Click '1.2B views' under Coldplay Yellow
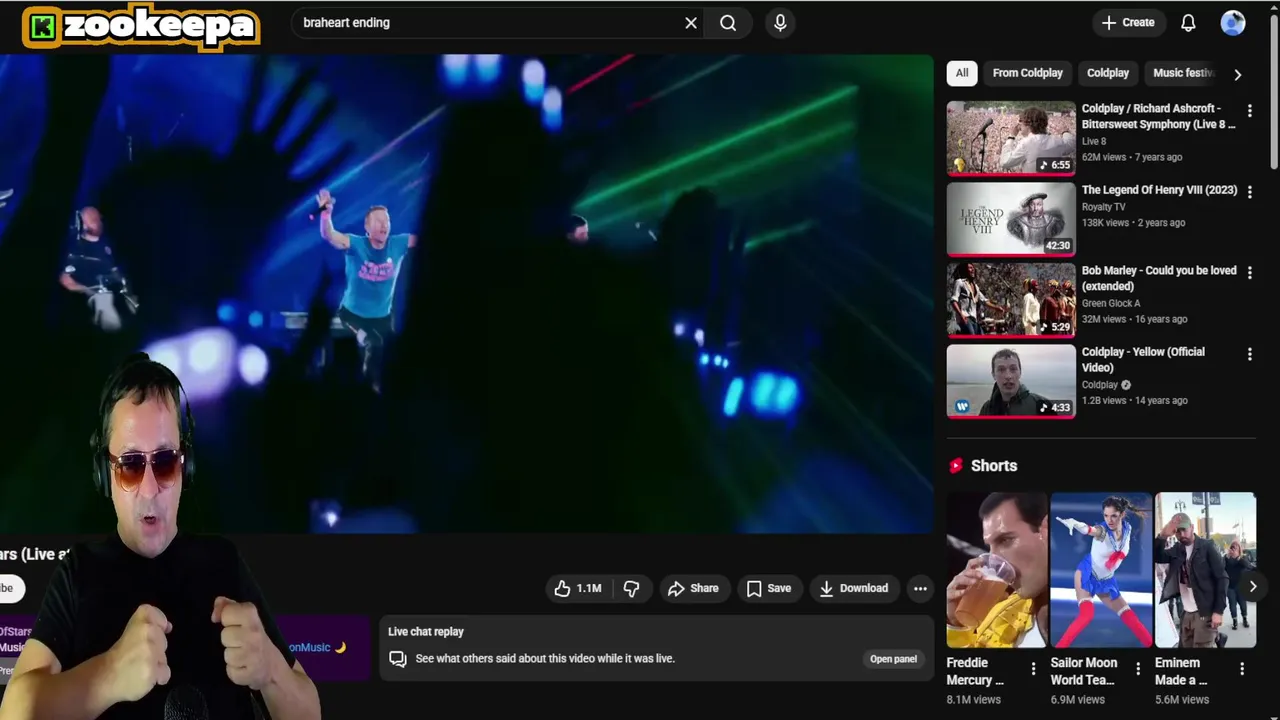 coord(1105,400)
